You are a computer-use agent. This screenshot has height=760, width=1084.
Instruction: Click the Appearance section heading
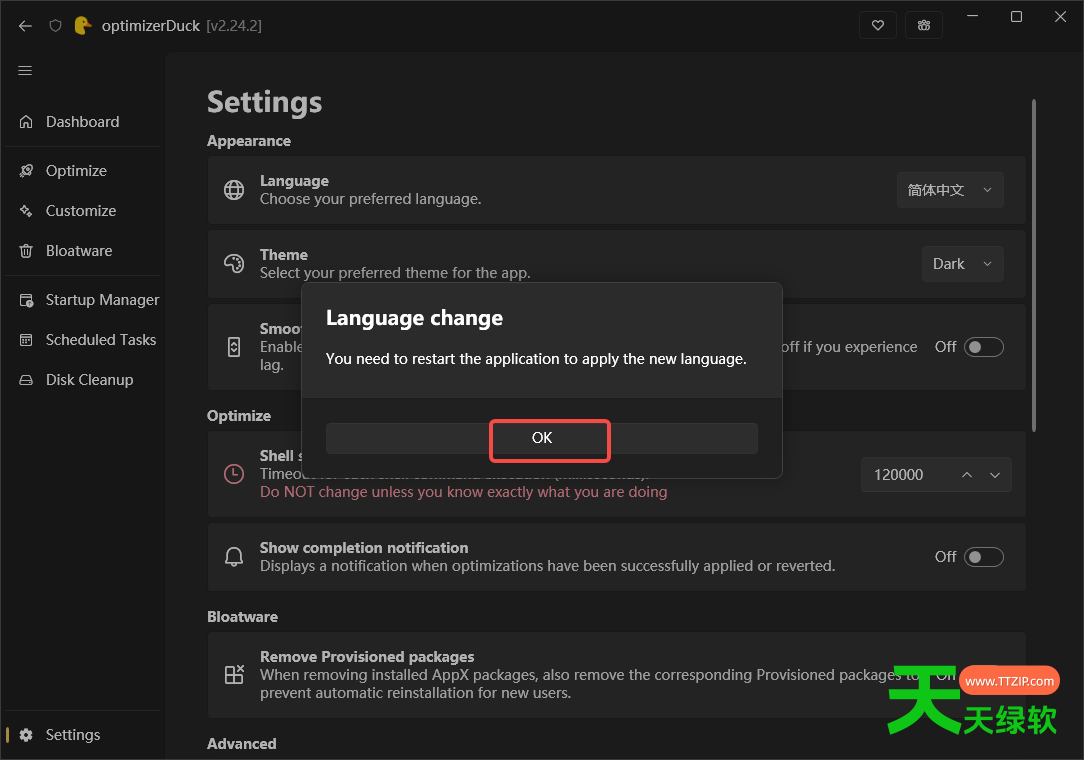coord(249,141)
